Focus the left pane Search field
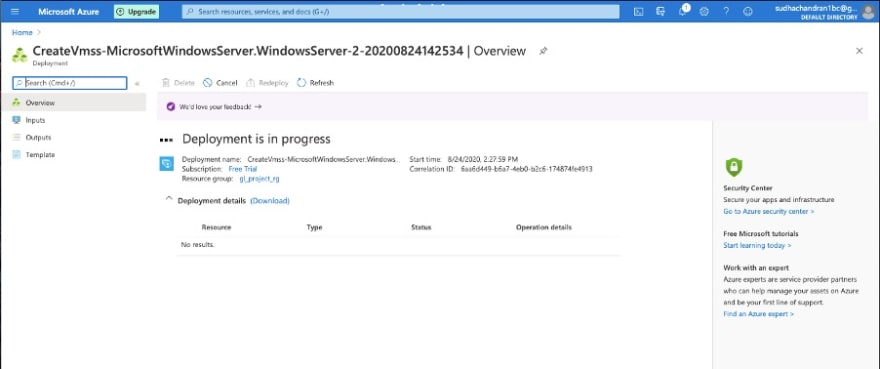880x369 pixels. (x=70, y=83)
